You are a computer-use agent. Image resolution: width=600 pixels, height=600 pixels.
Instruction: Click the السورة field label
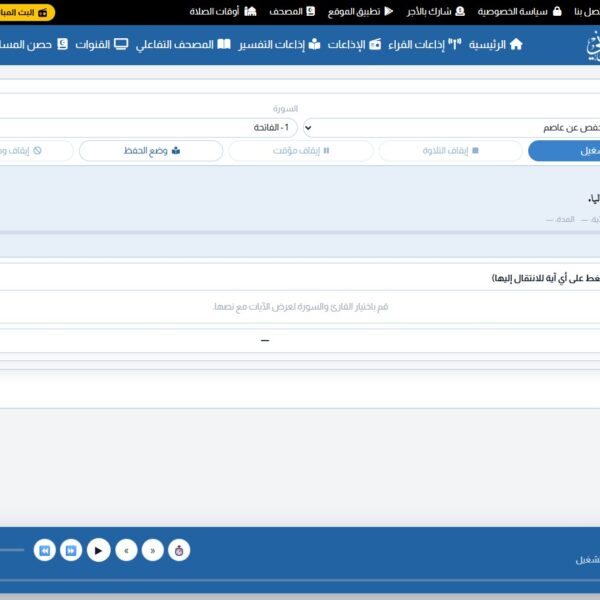(285, 109)
